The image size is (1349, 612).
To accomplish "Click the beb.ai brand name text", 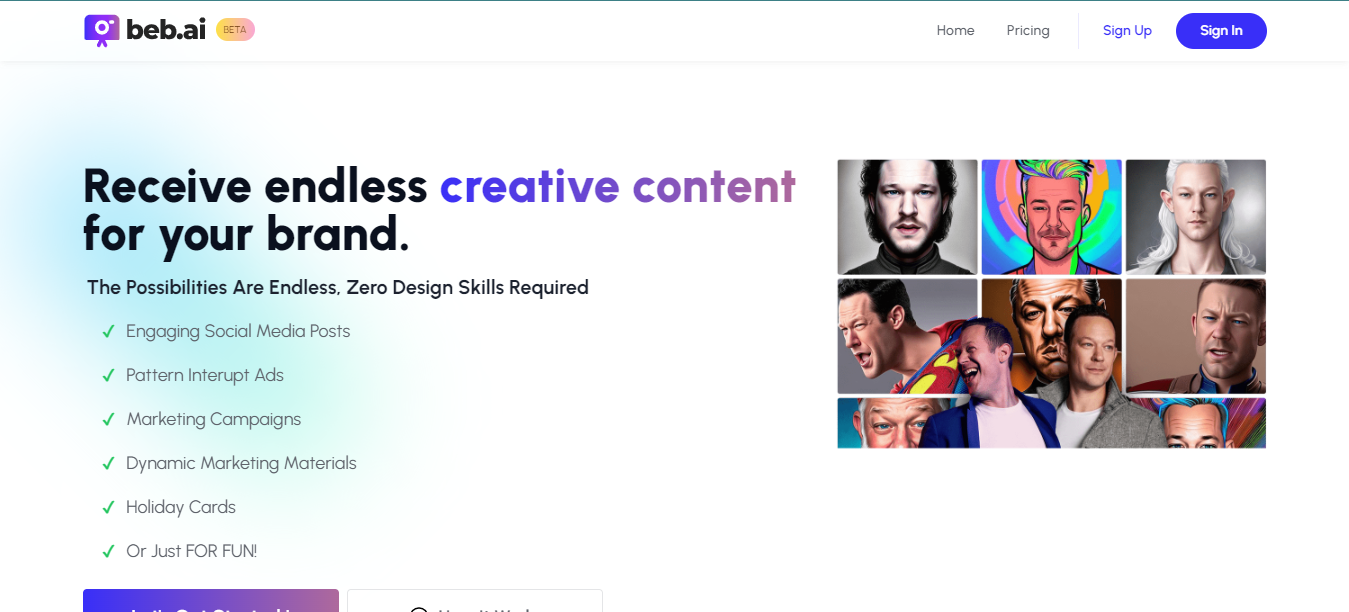I will click(x=166, y=30).
